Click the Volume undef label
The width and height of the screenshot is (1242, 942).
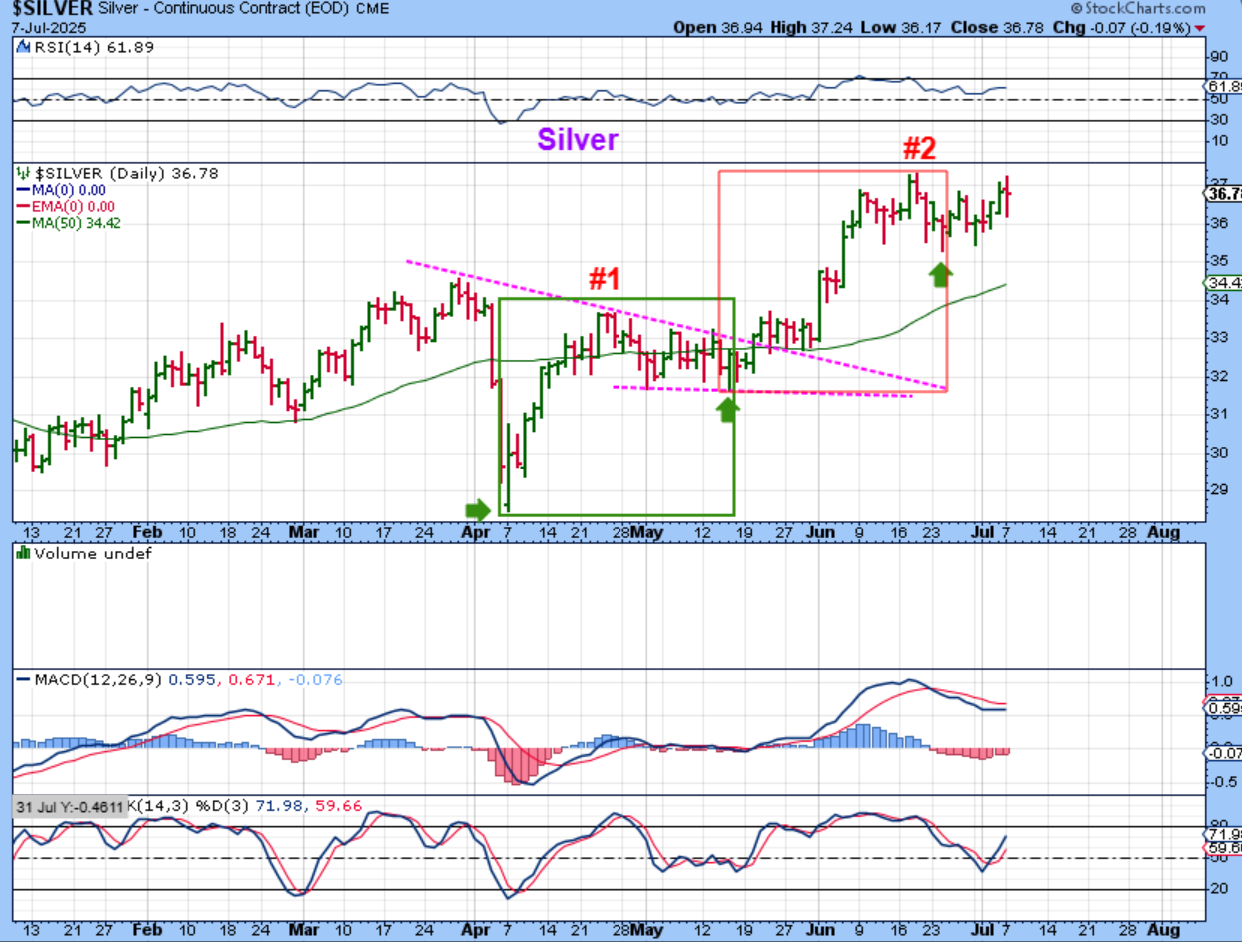tap(92, 553)
